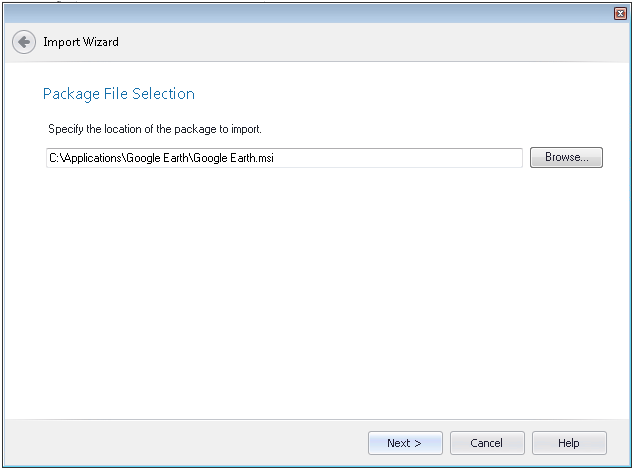The image size is (632, 468).
Task: Go back using the arrow icon
Action: pos(24,43)
